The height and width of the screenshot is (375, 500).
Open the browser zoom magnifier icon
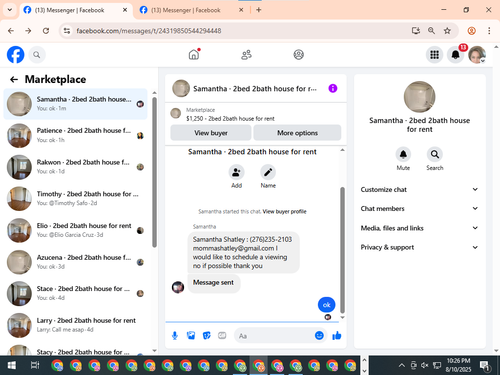click(x=431, y=31)
